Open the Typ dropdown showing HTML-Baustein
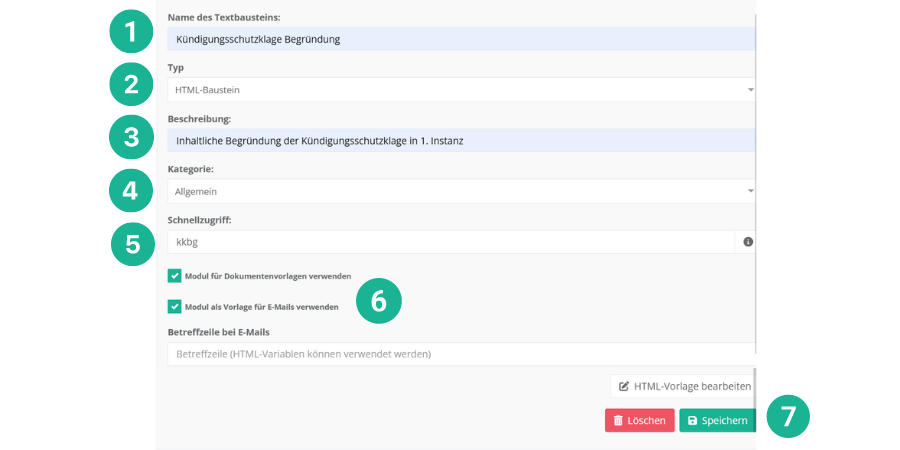Viewport: 900px width, 450px height. click(x=460, y=90)
